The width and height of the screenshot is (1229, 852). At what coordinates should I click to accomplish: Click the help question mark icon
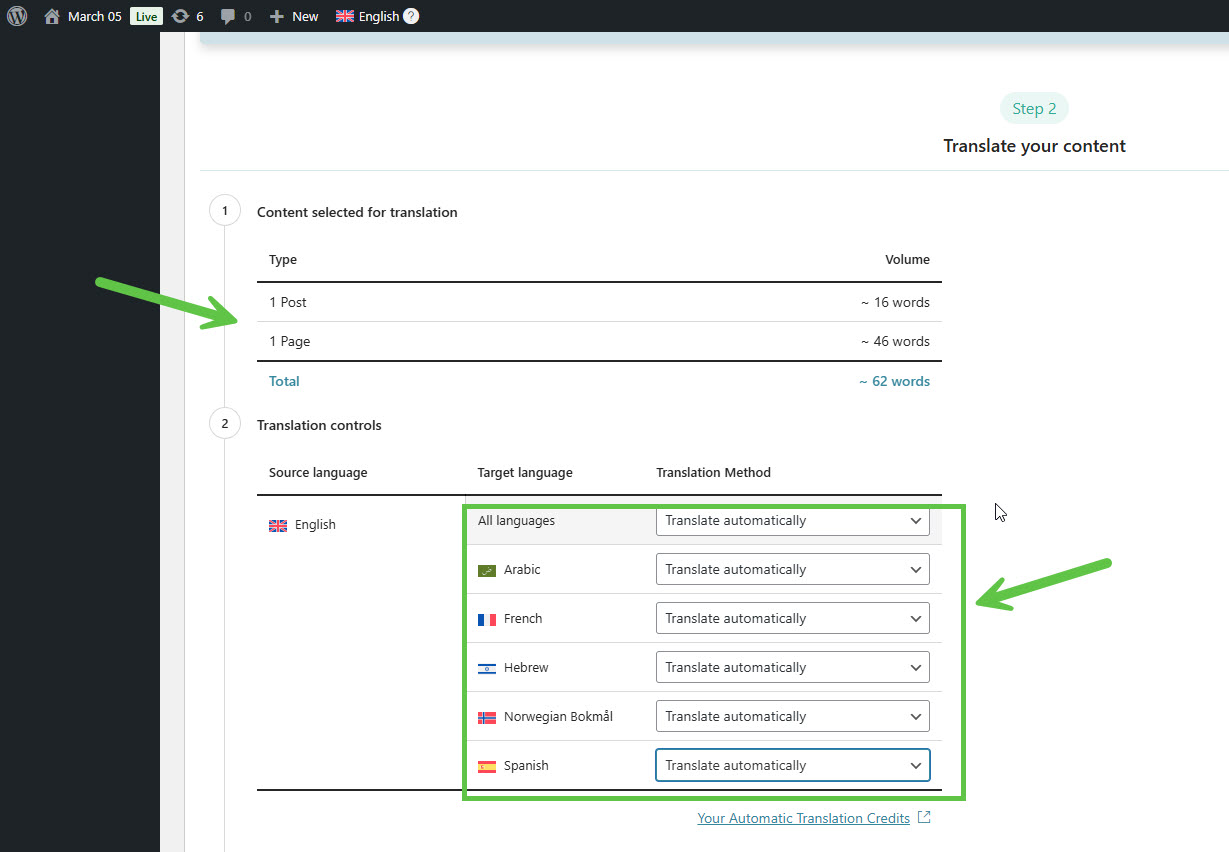pyautogui.click(x=411, y=16)
